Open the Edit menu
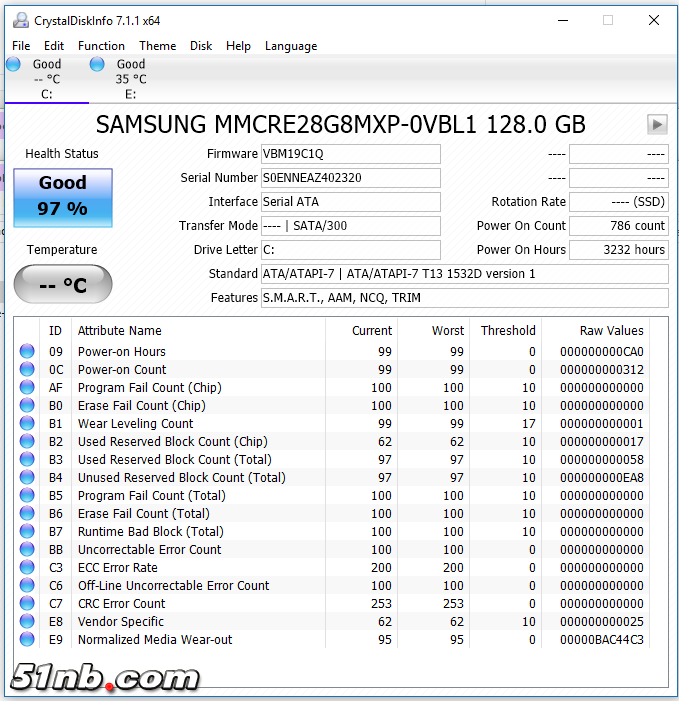The height and width of the screenshot is (701, 679). click(54, 46)
